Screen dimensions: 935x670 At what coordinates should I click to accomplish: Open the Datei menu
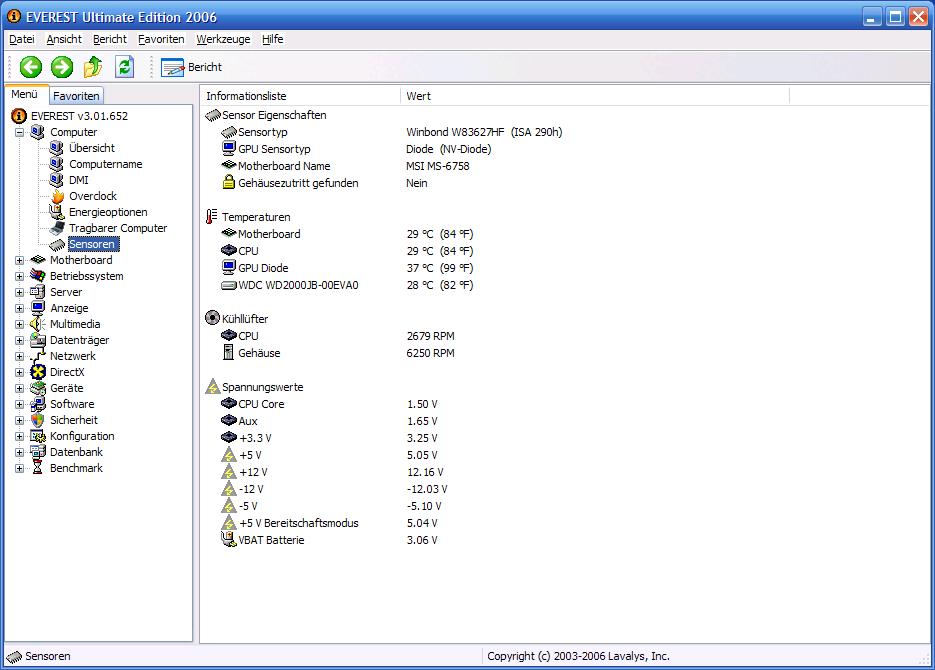click(x=22, y=39)
